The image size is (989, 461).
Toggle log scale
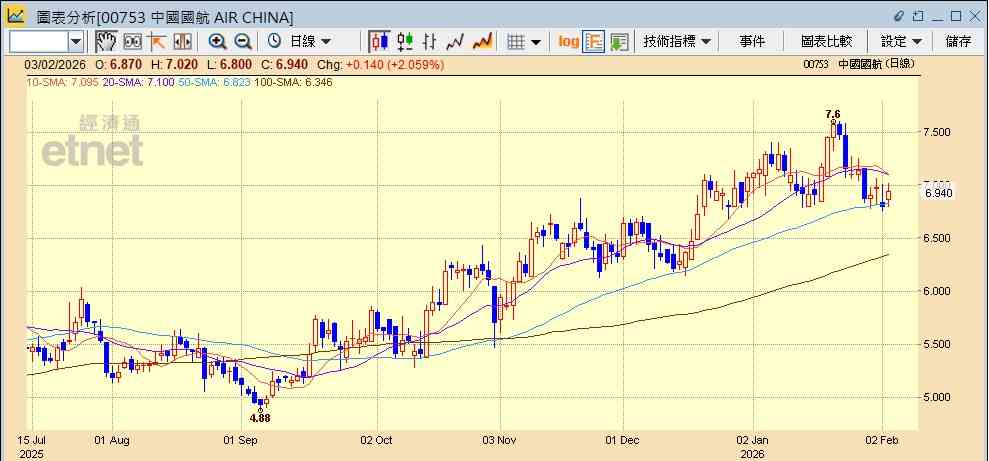click(x=568, y=42)
